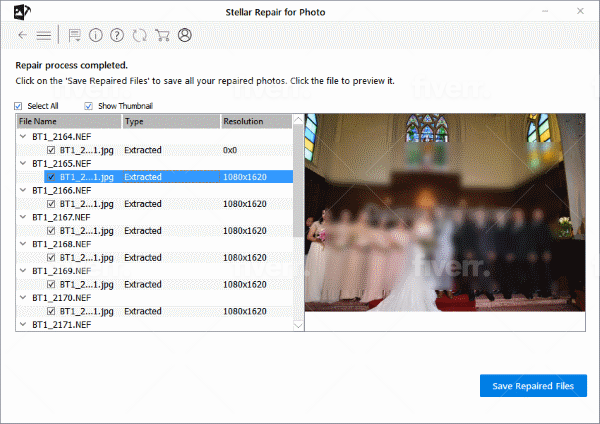
Task: Select the BT1_2171.NEF file name
Action: (62, 325)
